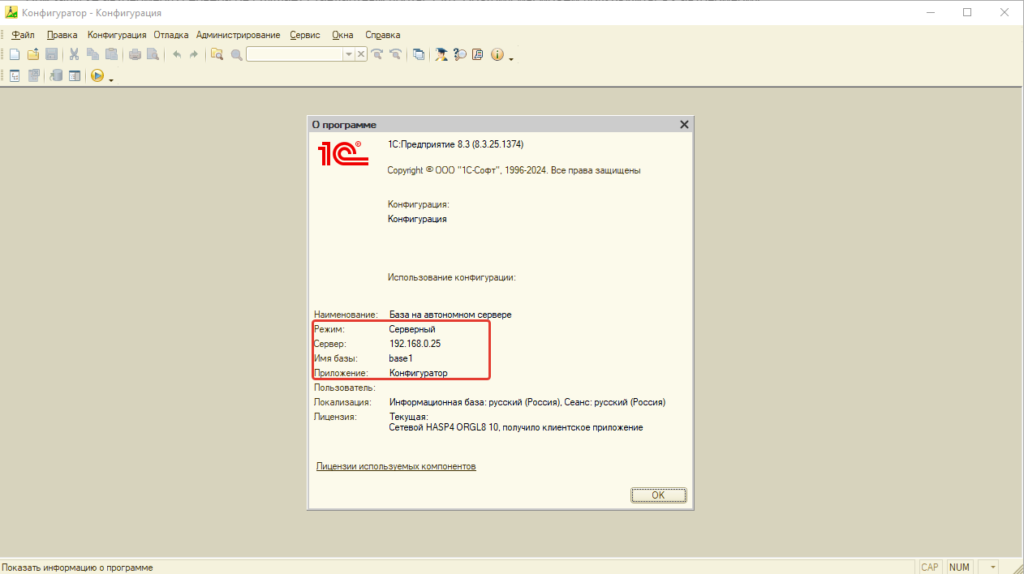
Task: Clear the search field with X
Action: pyautogui.click(x=360, y=55)
